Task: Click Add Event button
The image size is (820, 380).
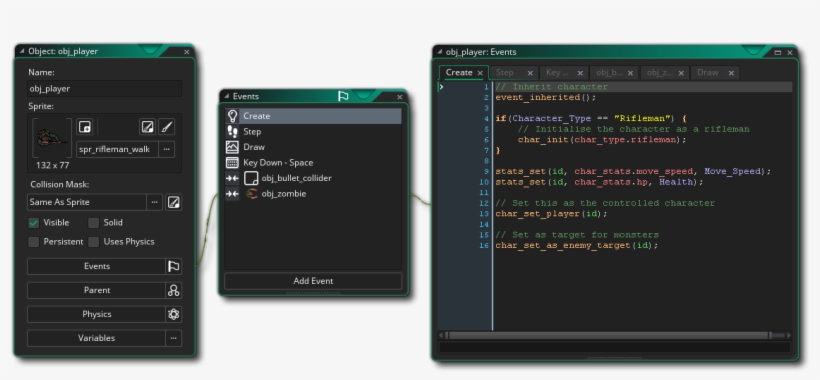Action: click(x=313, y=281)
